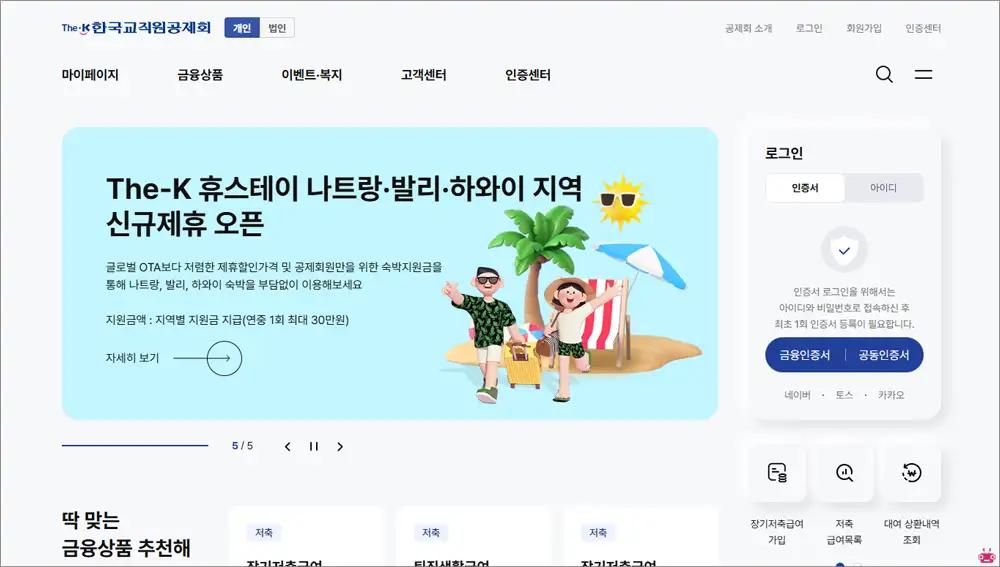Select the 개인 toggle
1000x567 pixels.
point(242,27)
